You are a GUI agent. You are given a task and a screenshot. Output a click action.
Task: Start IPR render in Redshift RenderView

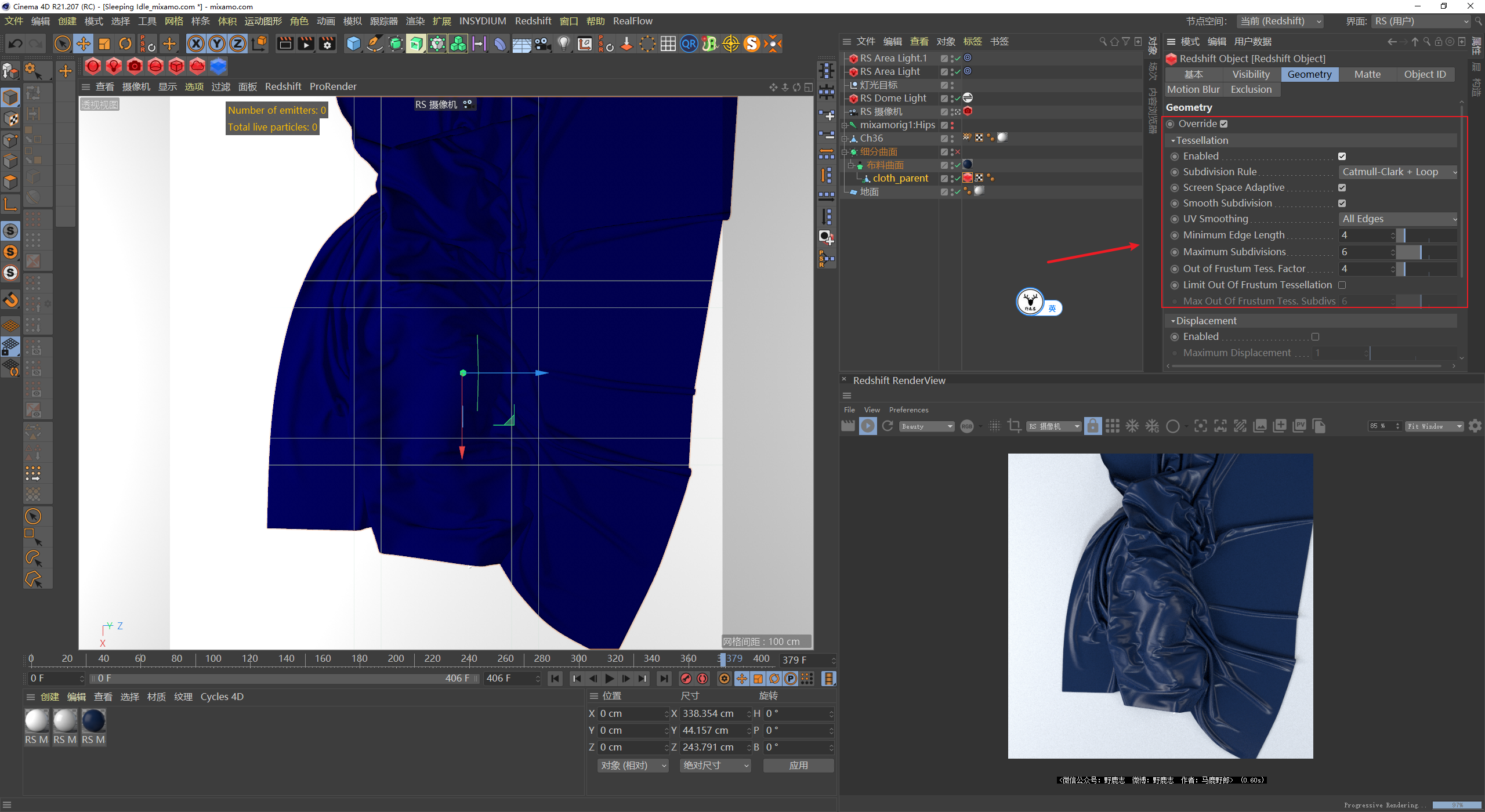[x=868, y=426]
